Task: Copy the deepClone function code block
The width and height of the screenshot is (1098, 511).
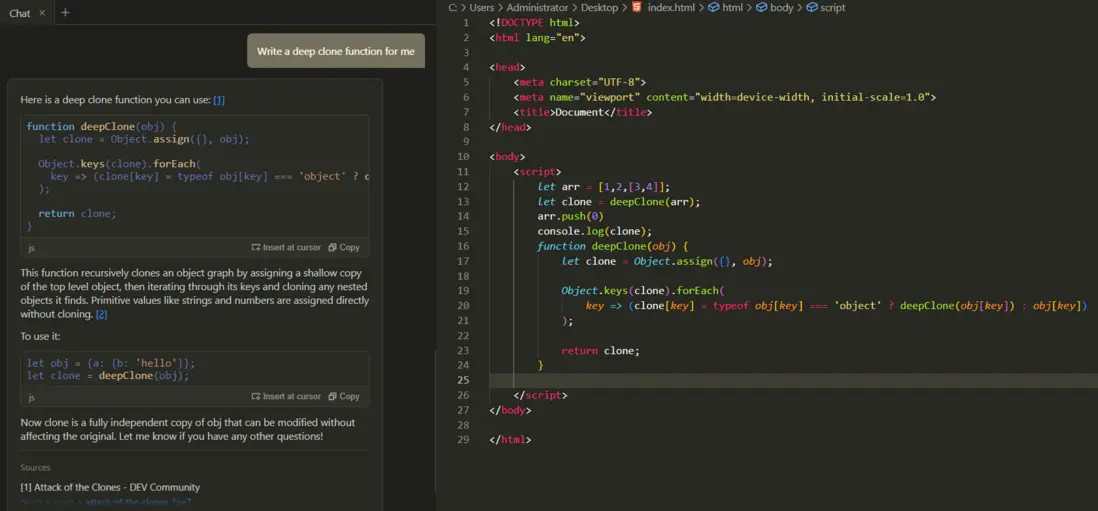Action: coord(343,247)
